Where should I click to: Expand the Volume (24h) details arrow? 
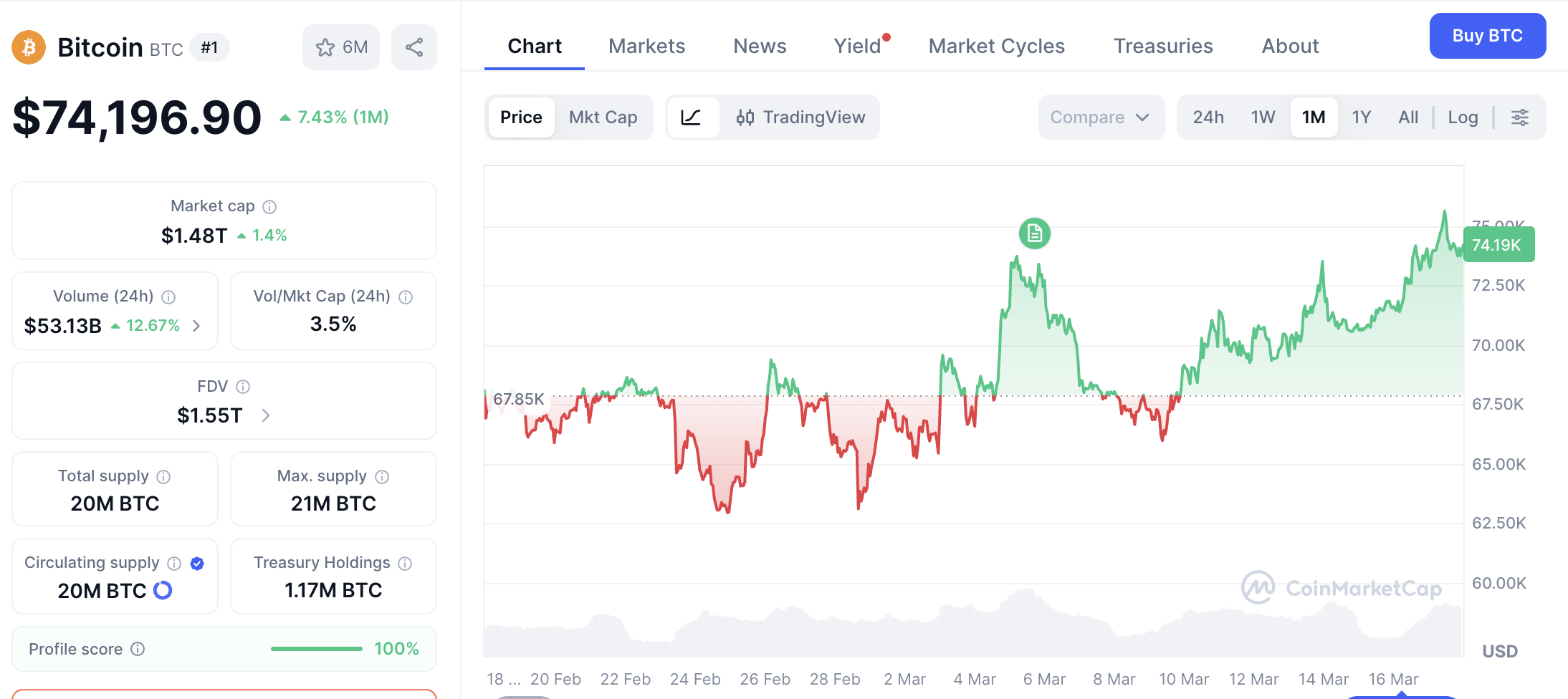tap(196, 326)
